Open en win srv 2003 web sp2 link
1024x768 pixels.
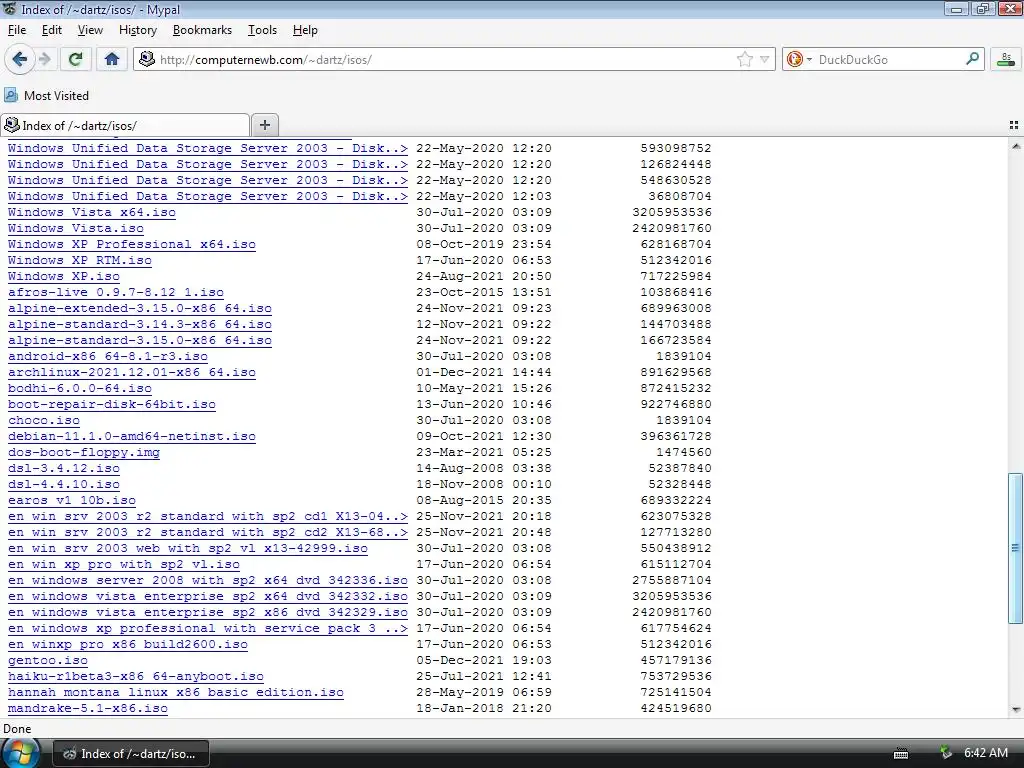pyautogui.click(x=187, y=549)
